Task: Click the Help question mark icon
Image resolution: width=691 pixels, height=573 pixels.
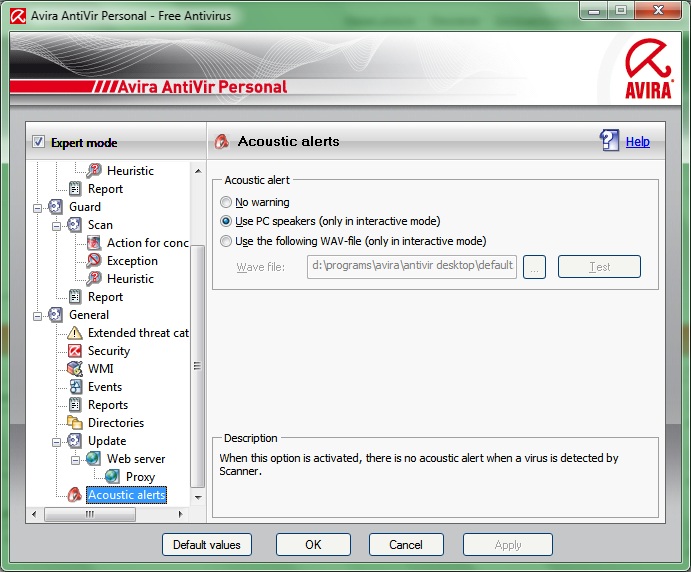Action: tap(609, 141)
